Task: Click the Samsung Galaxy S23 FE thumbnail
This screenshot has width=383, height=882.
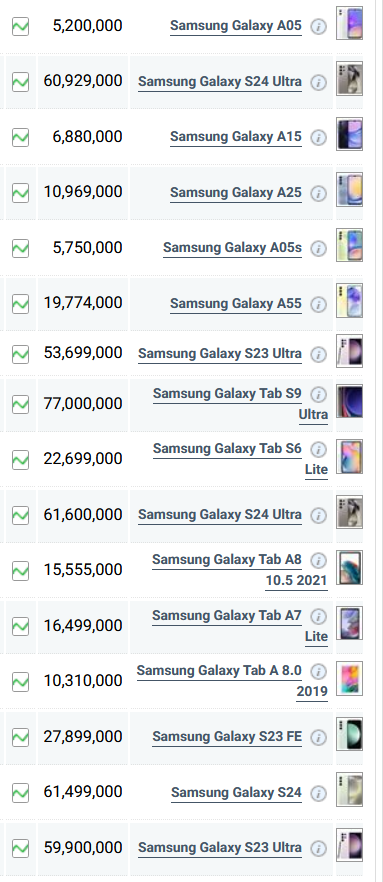Action: [349, 734]
